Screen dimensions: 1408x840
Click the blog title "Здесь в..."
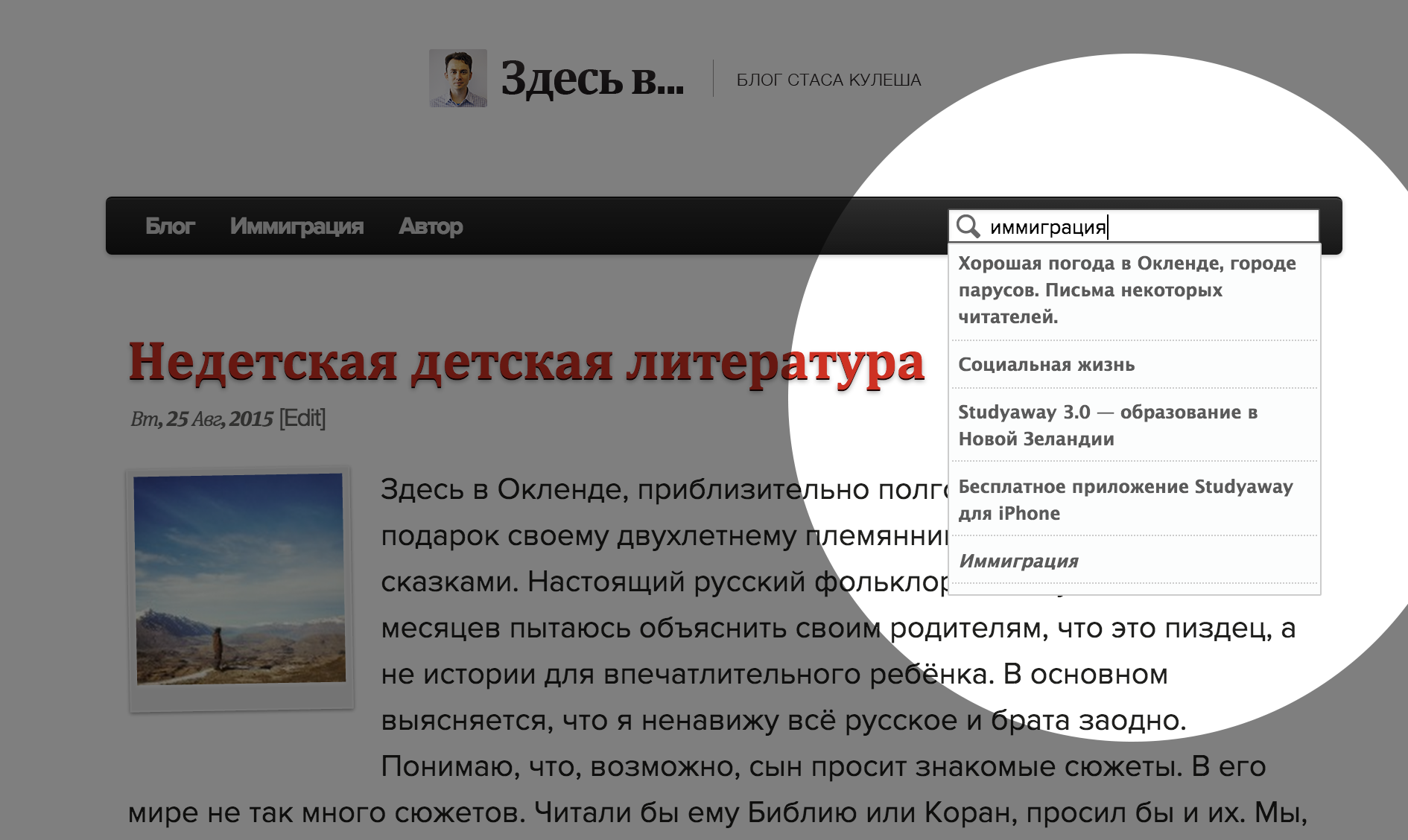592,78
